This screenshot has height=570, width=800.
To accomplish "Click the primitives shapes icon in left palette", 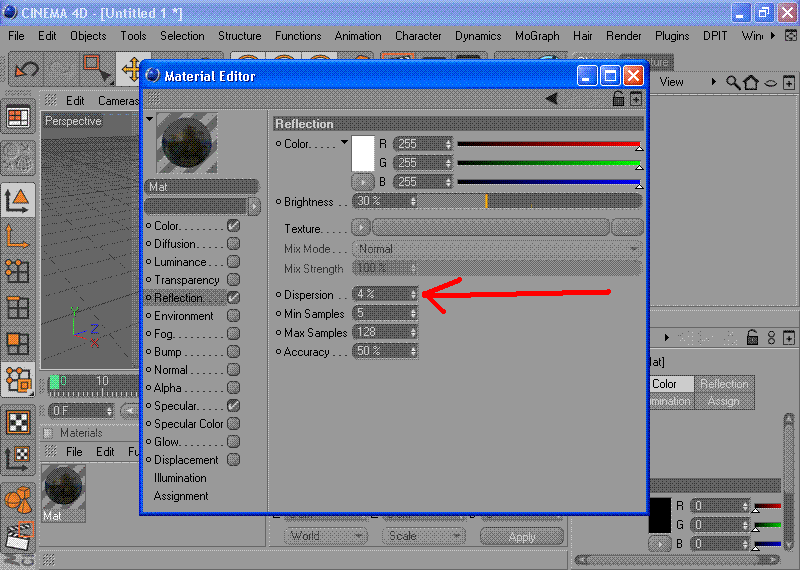I will [18, 499].
